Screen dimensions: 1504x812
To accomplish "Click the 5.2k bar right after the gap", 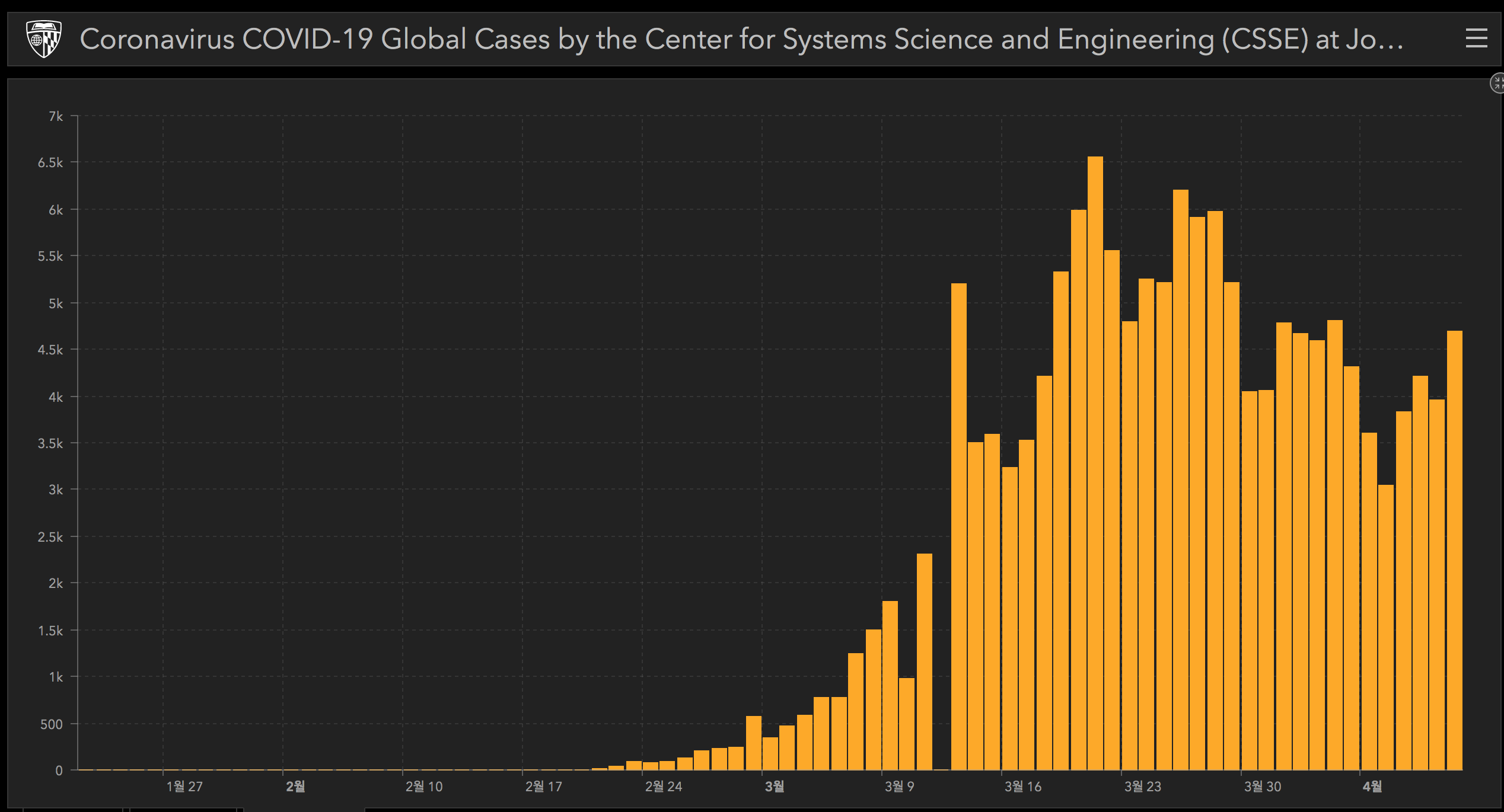I will pyautogui.click(x=958, y=526).
